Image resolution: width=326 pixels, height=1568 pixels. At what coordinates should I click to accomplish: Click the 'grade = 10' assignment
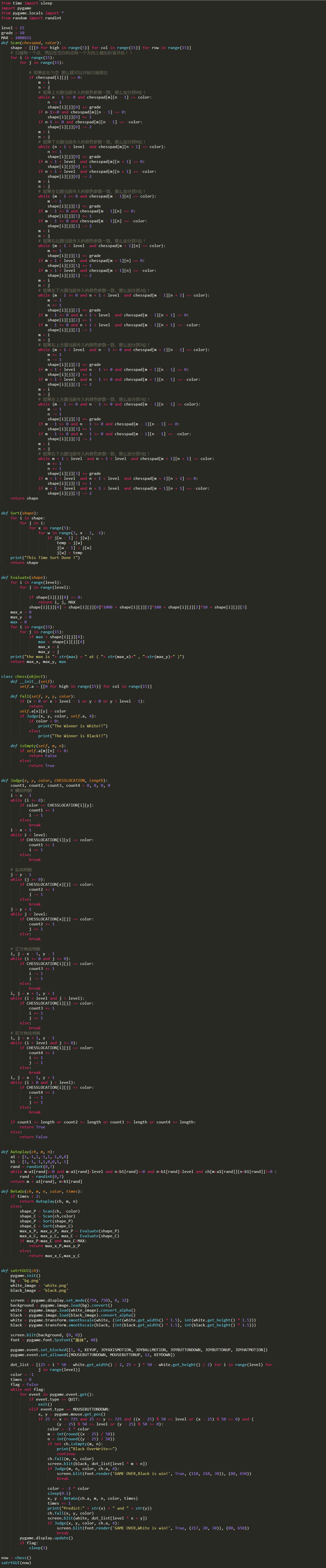(x=13, y=33)
